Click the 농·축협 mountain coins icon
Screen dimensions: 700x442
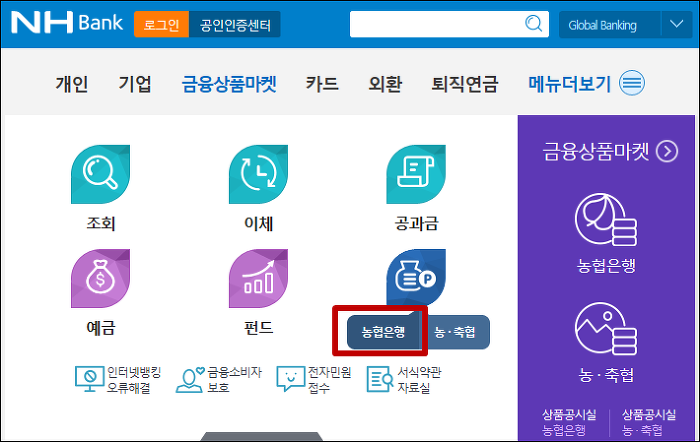click(x=606, y=329)
